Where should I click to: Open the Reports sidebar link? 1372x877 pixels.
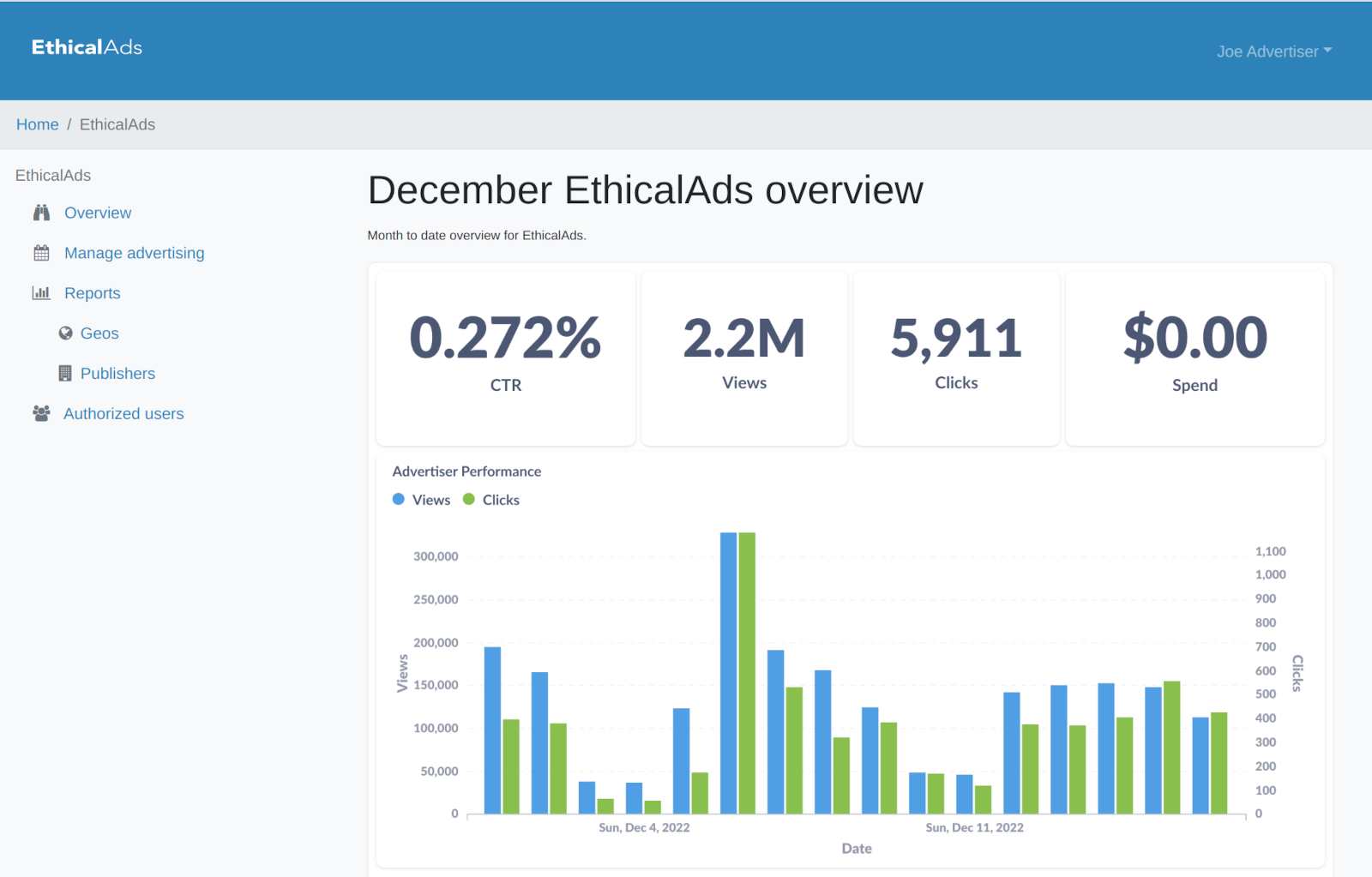93,293
